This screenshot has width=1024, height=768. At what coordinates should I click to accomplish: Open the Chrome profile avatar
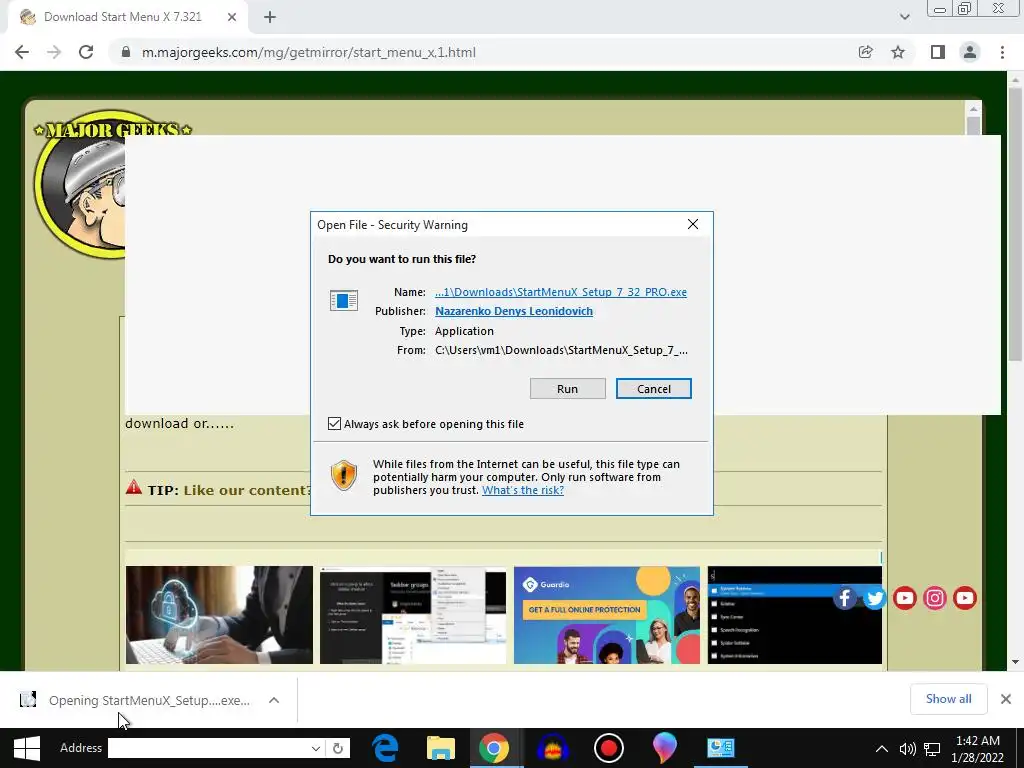pos(970,52)
